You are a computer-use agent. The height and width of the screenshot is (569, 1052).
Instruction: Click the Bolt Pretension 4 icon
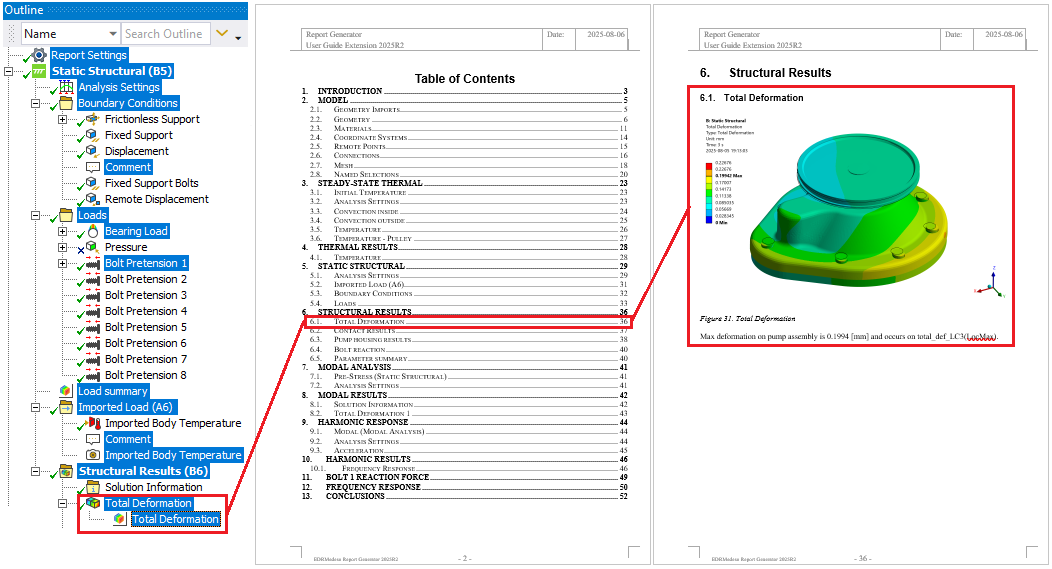tap(93, 311)
